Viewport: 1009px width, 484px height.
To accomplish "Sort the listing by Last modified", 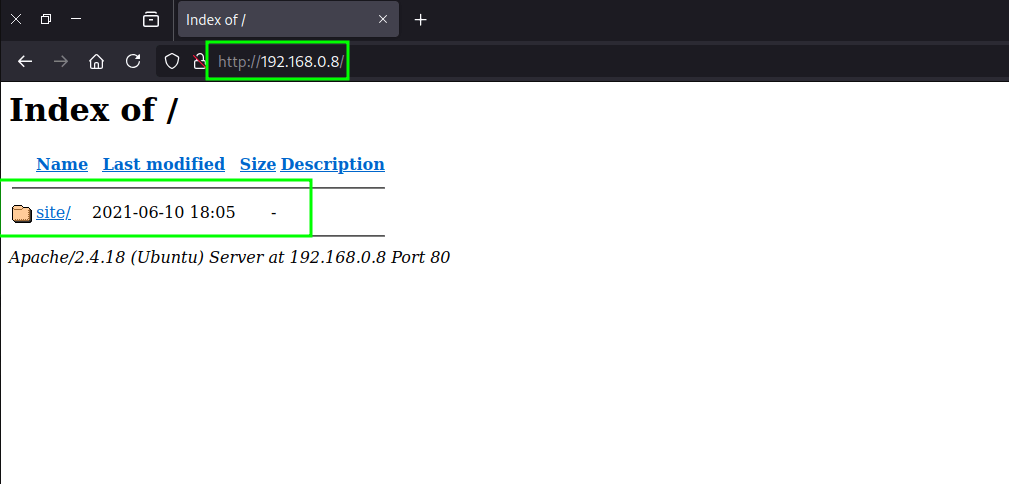I will (x=163, y=164).
